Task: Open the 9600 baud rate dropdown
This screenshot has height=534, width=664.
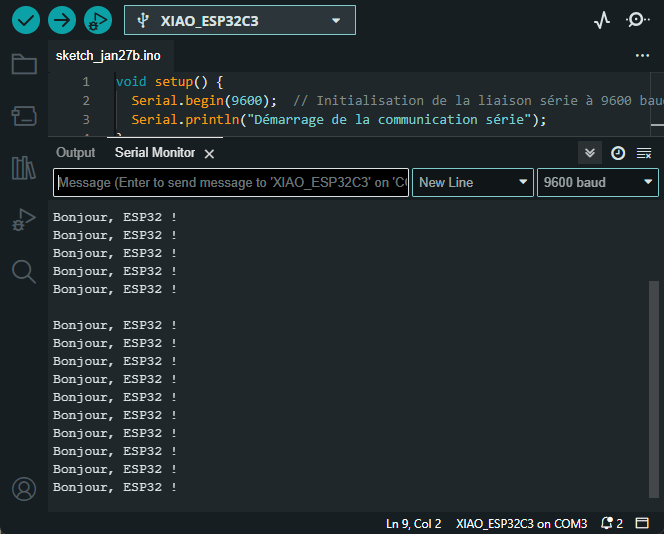Action: point(597,182)
